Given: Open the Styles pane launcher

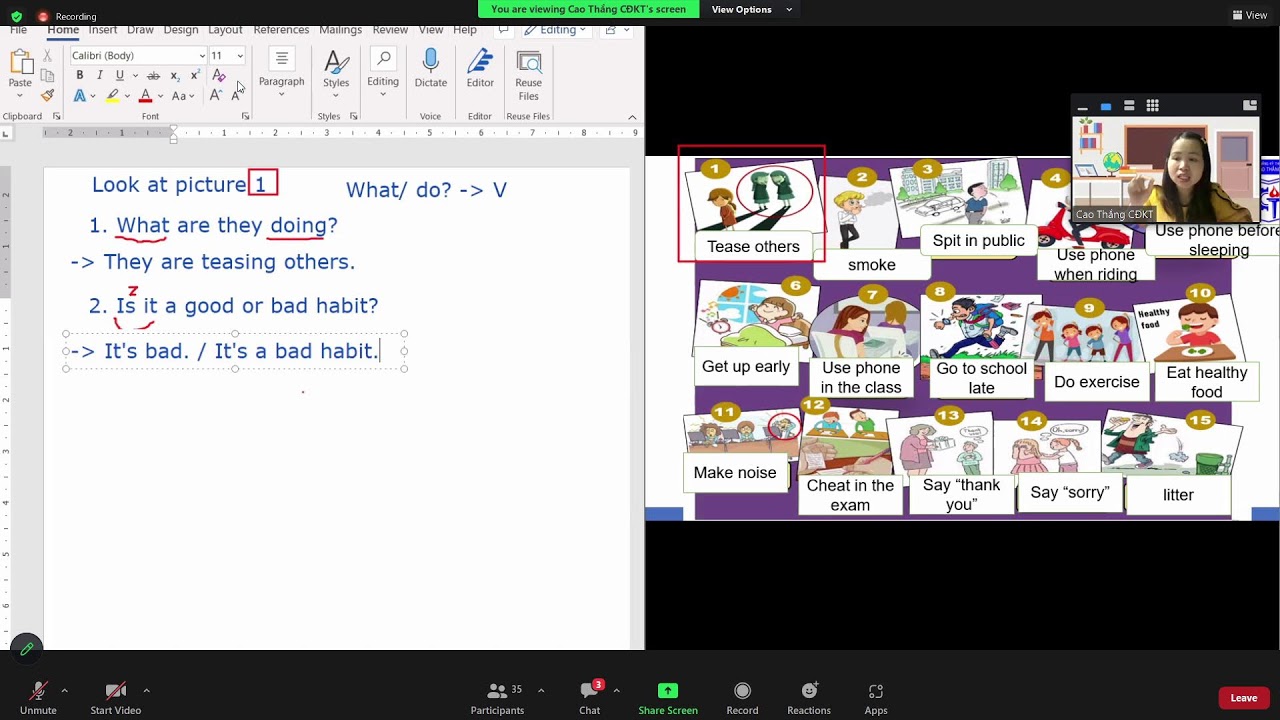Looking at the screenshot, I should click(353, 117).
